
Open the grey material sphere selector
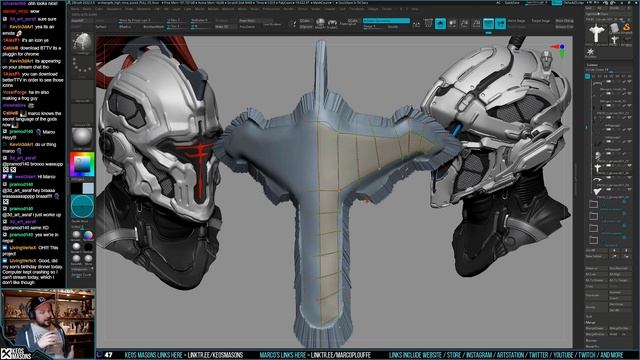click(x=82, y=138)
